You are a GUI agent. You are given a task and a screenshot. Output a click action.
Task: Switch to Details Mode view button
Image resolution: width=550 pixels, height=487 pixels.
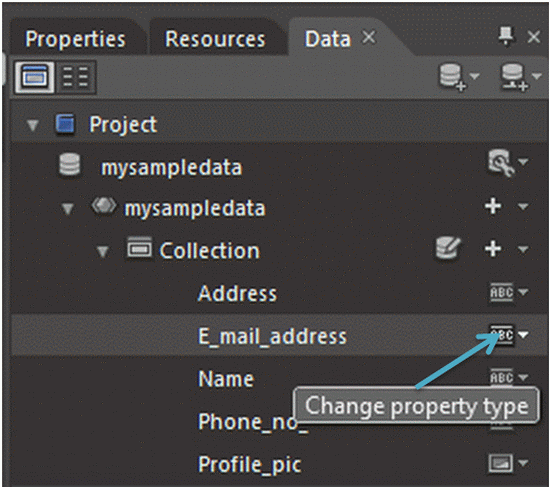[x=75, y=77]
